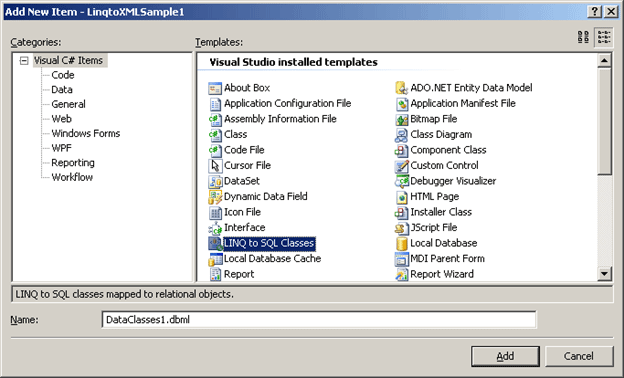624x378 pixels.
Task: Click the MDI Parent Form label
Action: [448, 259]
